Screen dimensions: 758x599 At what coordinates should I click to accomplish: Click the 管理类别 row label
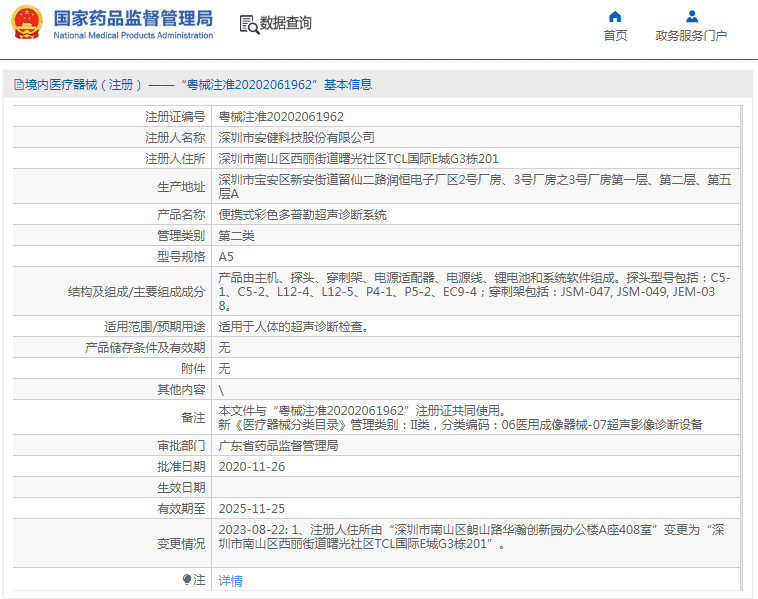[x=181, y=236]
